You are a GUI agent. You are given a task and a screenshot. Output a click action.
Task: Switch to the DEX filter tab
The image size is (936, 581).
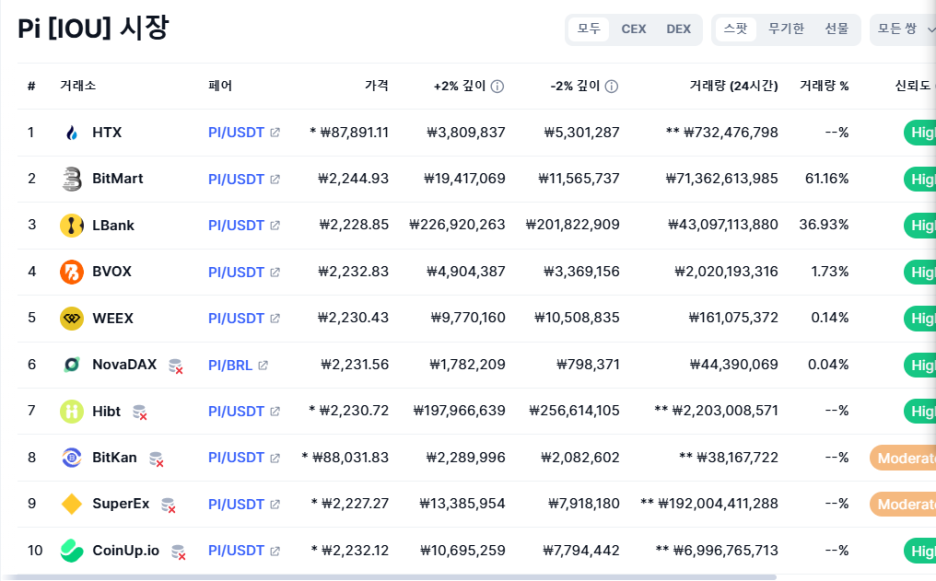point(678,29)
